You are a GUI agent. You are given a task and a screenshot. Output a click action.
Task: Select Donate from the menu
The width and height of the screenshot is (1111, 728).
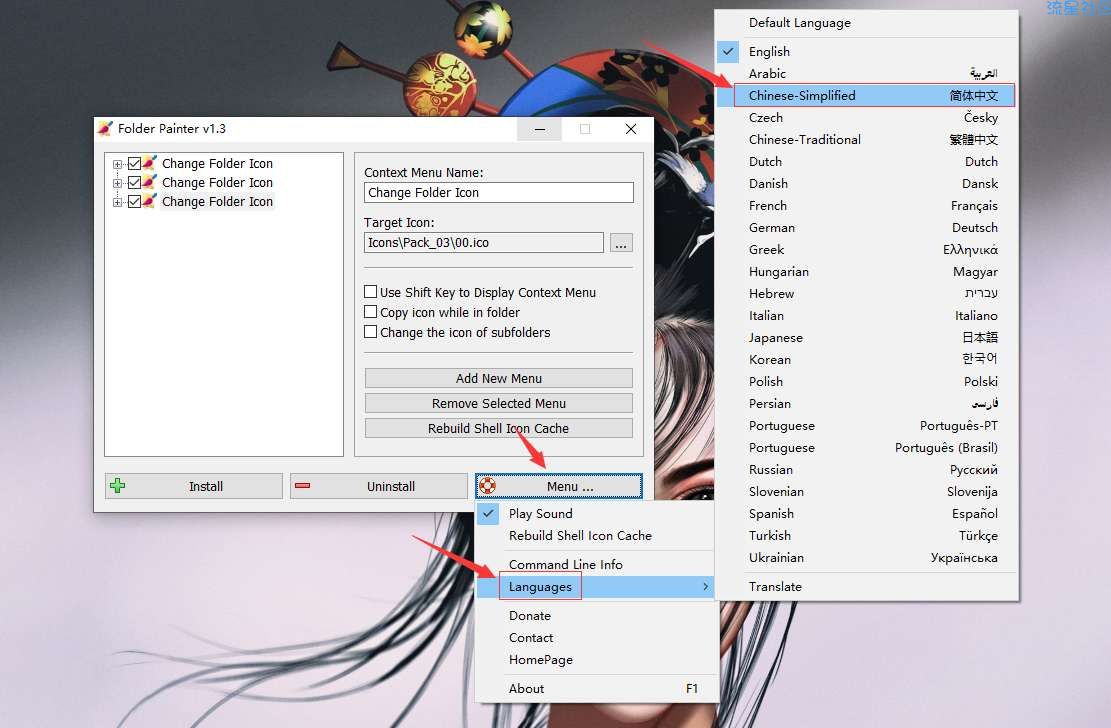pyautogui.click(x=595, y=615)
